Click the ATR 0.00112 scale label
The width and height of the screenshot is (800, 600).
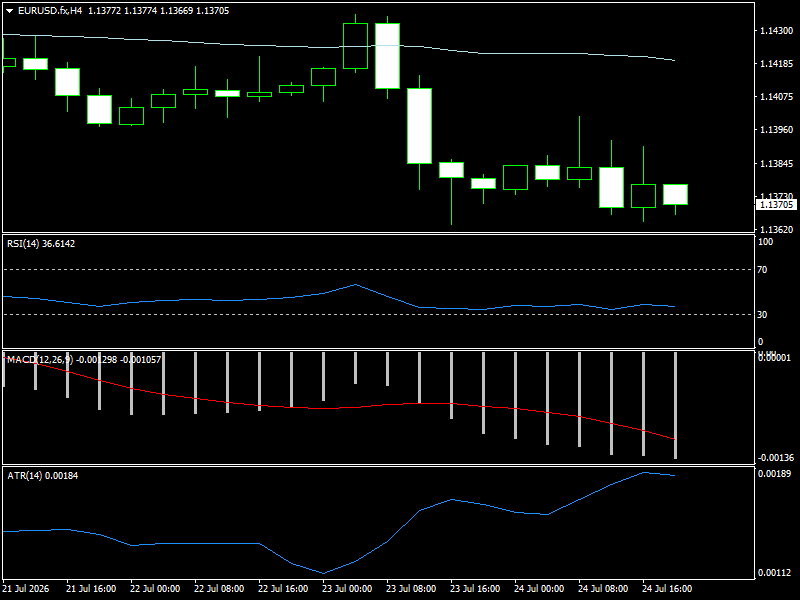point(774,573)
